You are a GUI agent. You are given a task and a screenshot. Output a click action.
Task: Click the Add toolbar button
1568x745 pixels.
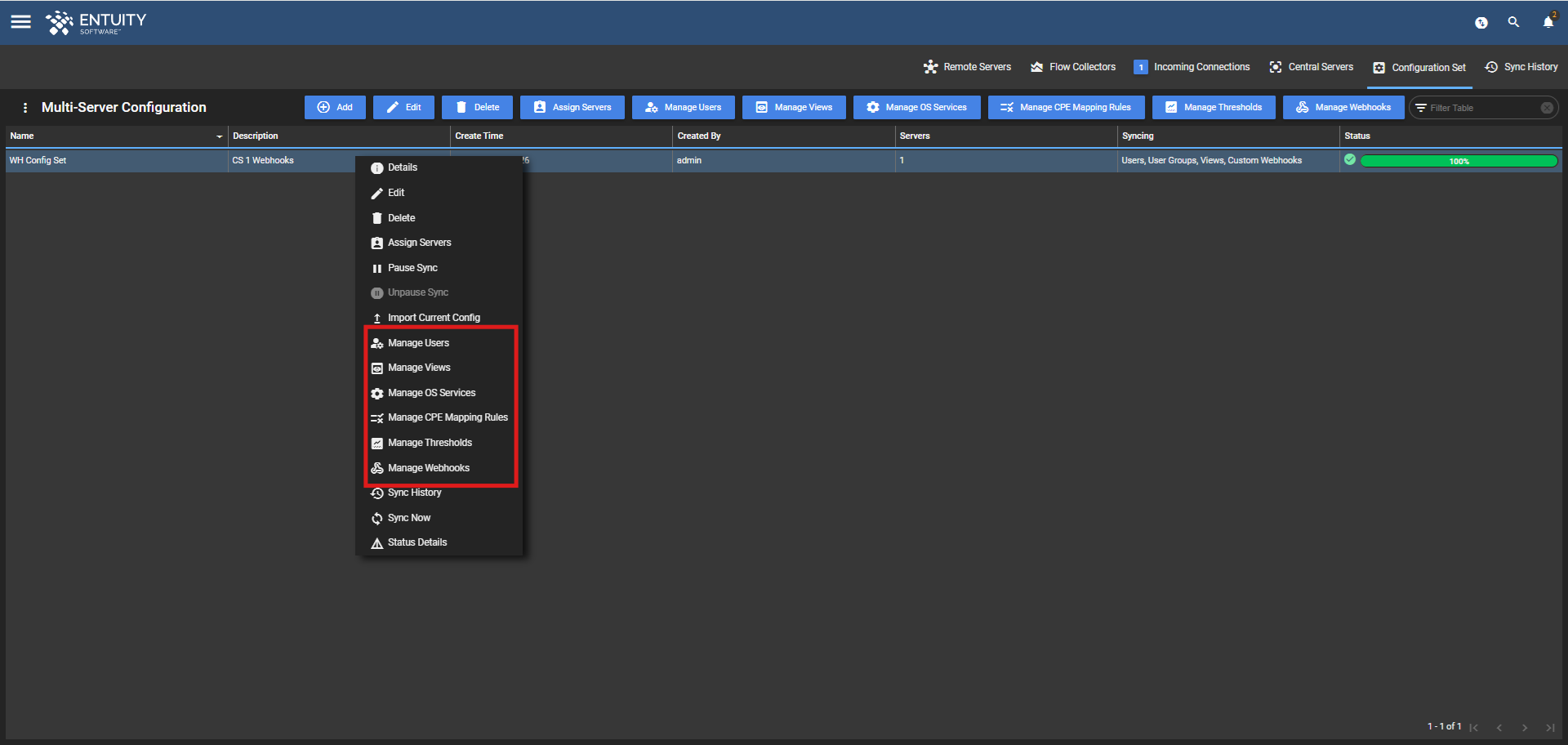click(x=335, y=107)
